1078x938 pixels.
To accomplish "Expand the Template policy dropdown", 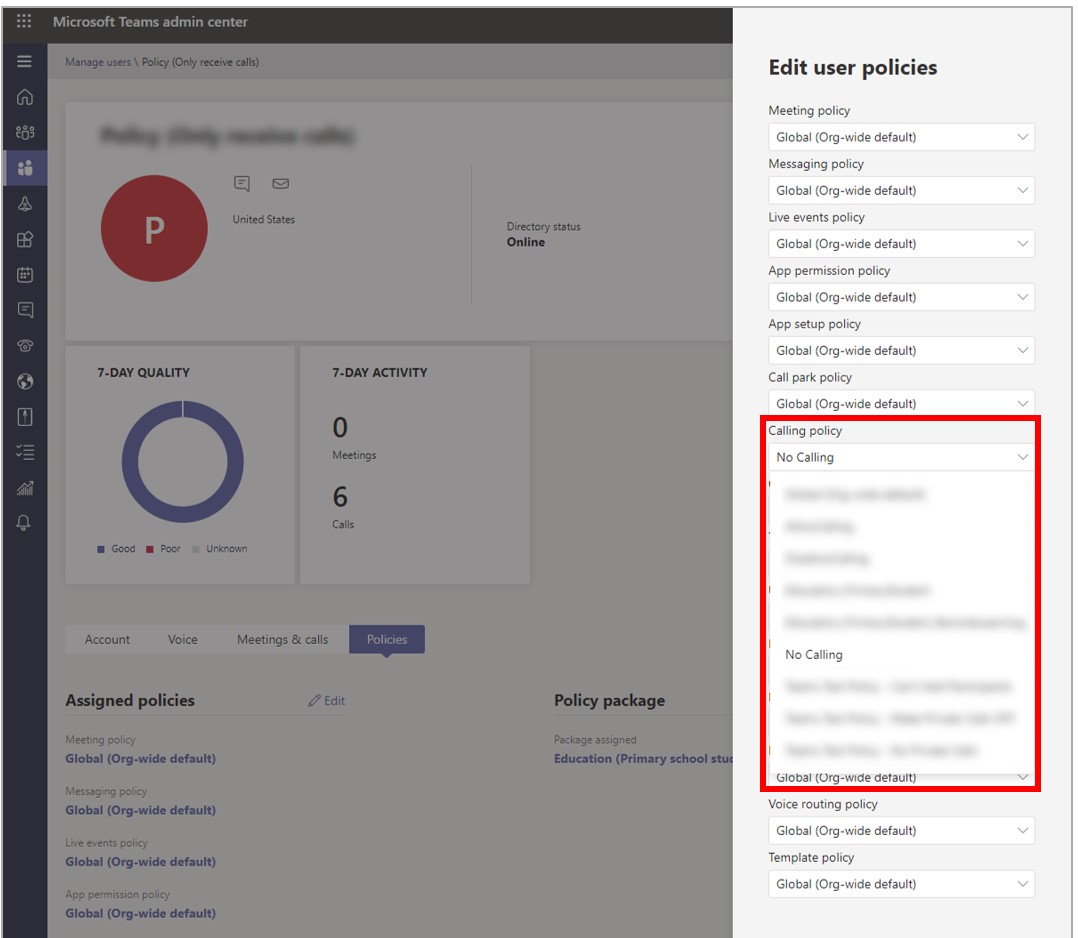I will [x=901, y=884].
